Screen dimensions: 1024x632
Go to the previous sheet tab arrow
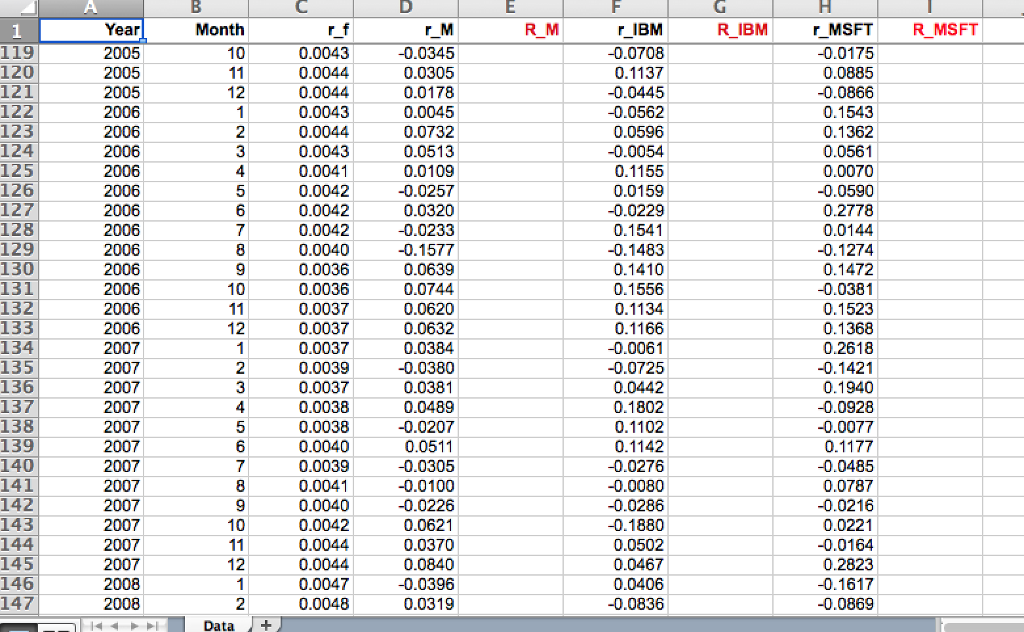(x=114, y=625)
